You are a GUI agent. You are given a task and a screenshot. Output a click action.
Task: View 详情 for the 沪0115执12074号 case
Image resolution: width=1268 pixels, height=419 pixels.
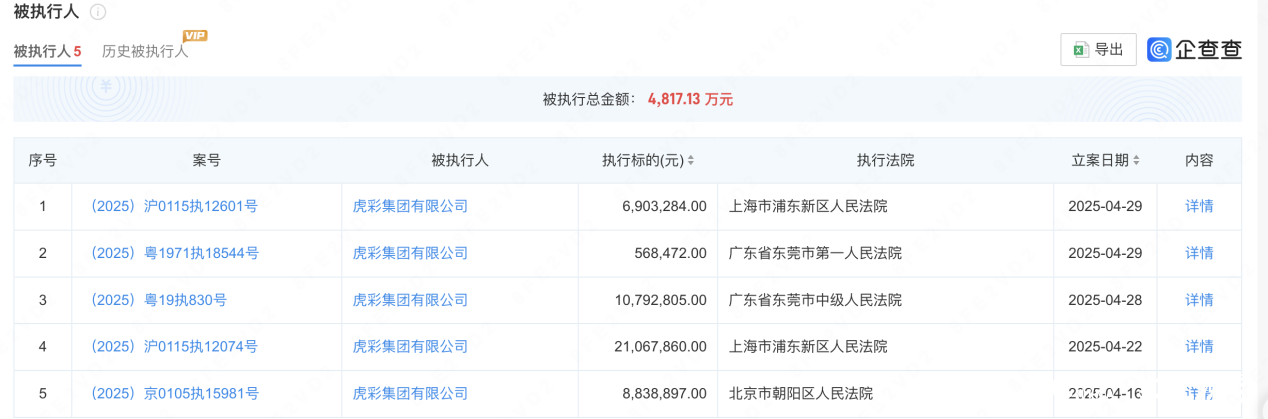1199,346
